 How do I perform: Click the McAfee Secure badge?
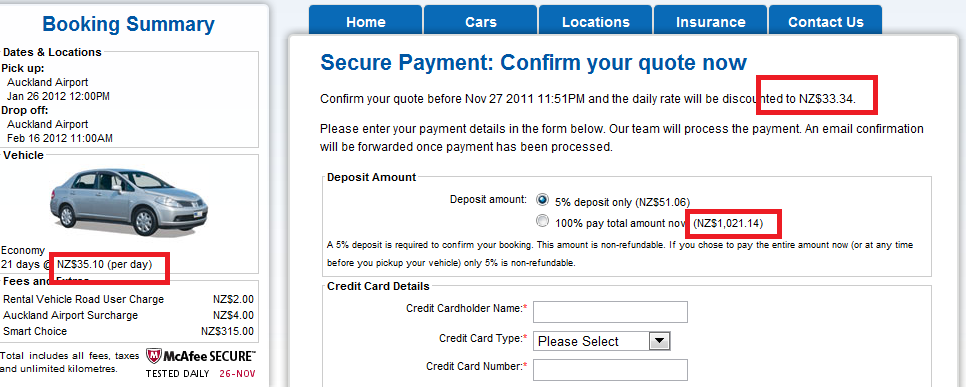pyautogui.click(x=200, y=363)
